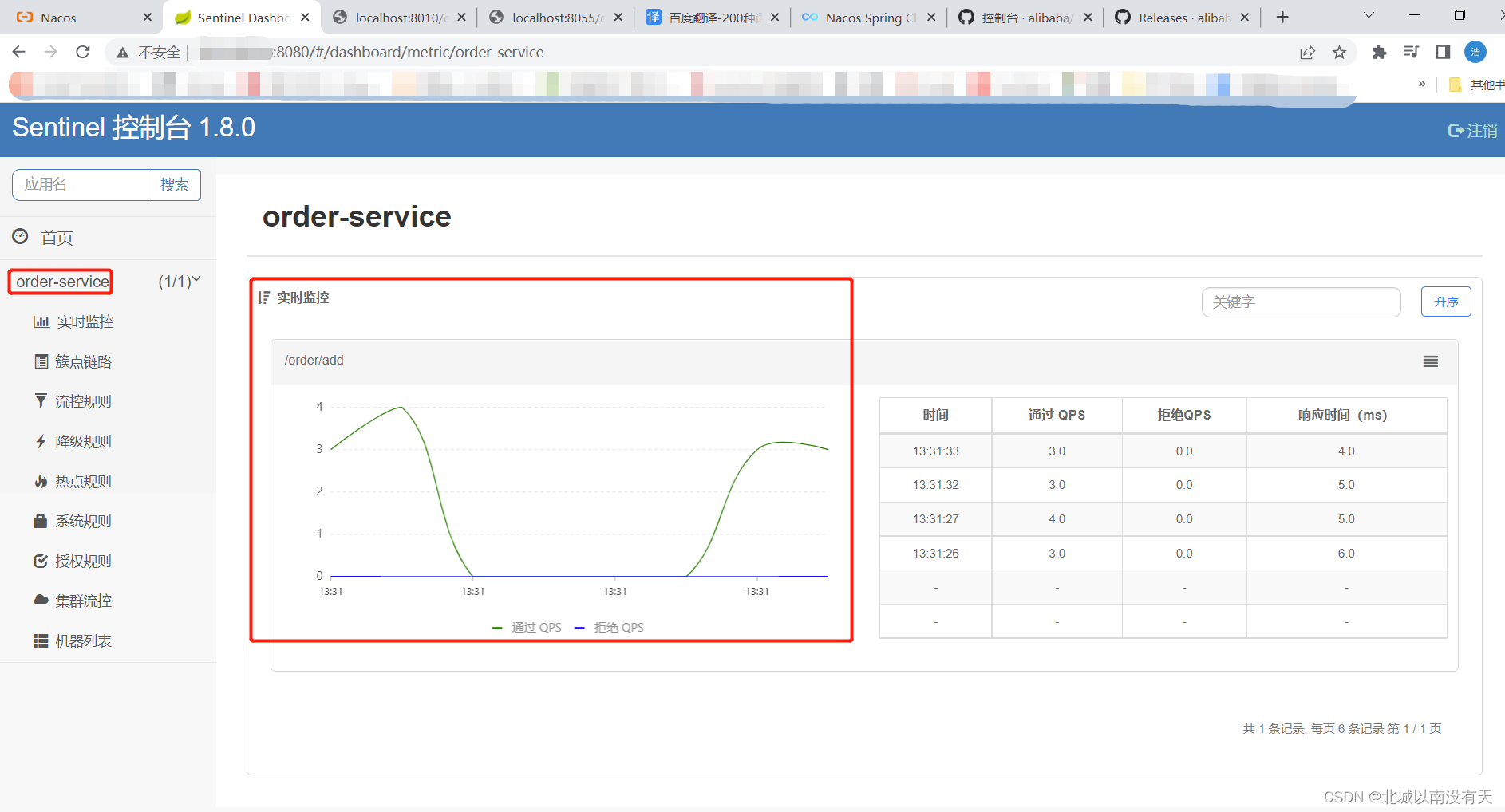
Task: Open 流控规则 flow rules page
Action: coord(73,401)
